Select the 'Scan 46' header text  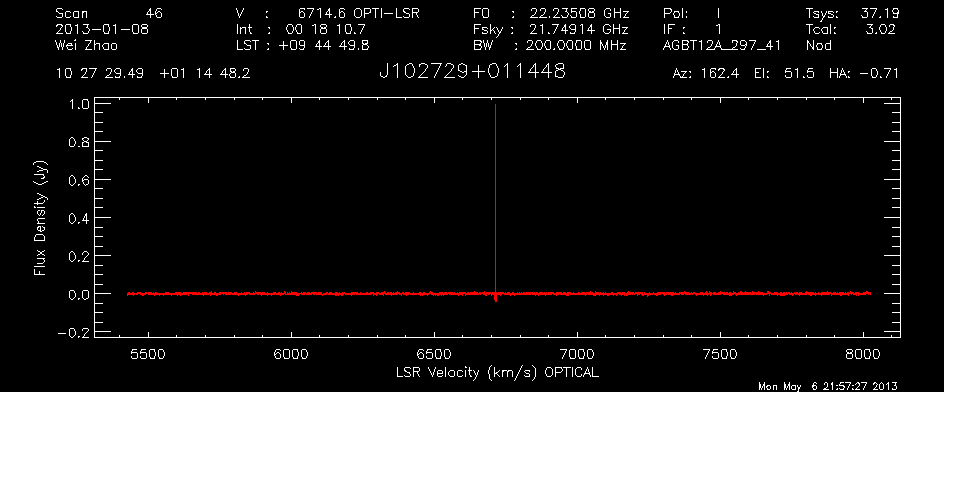tap(109, 13)
